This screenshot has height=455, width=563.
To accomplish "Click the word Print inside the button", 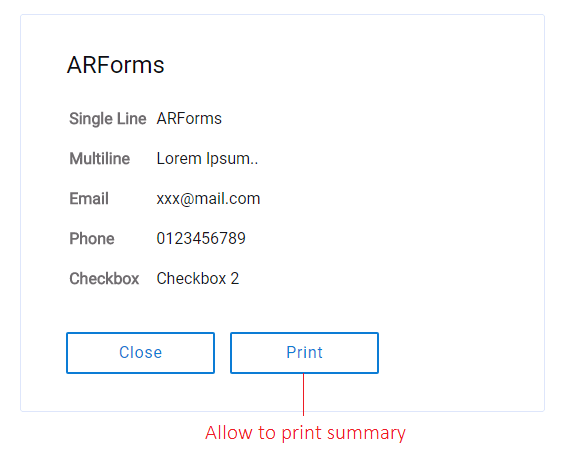I will [304, 352].
